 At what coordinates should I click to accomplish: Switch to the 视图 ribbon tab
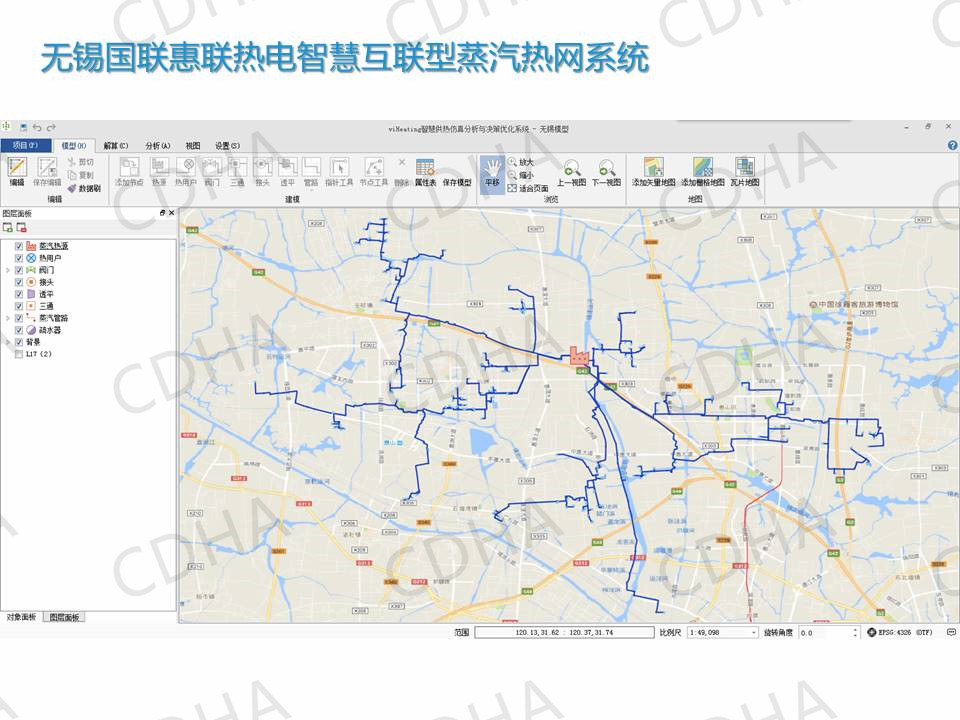pos(193,146)
